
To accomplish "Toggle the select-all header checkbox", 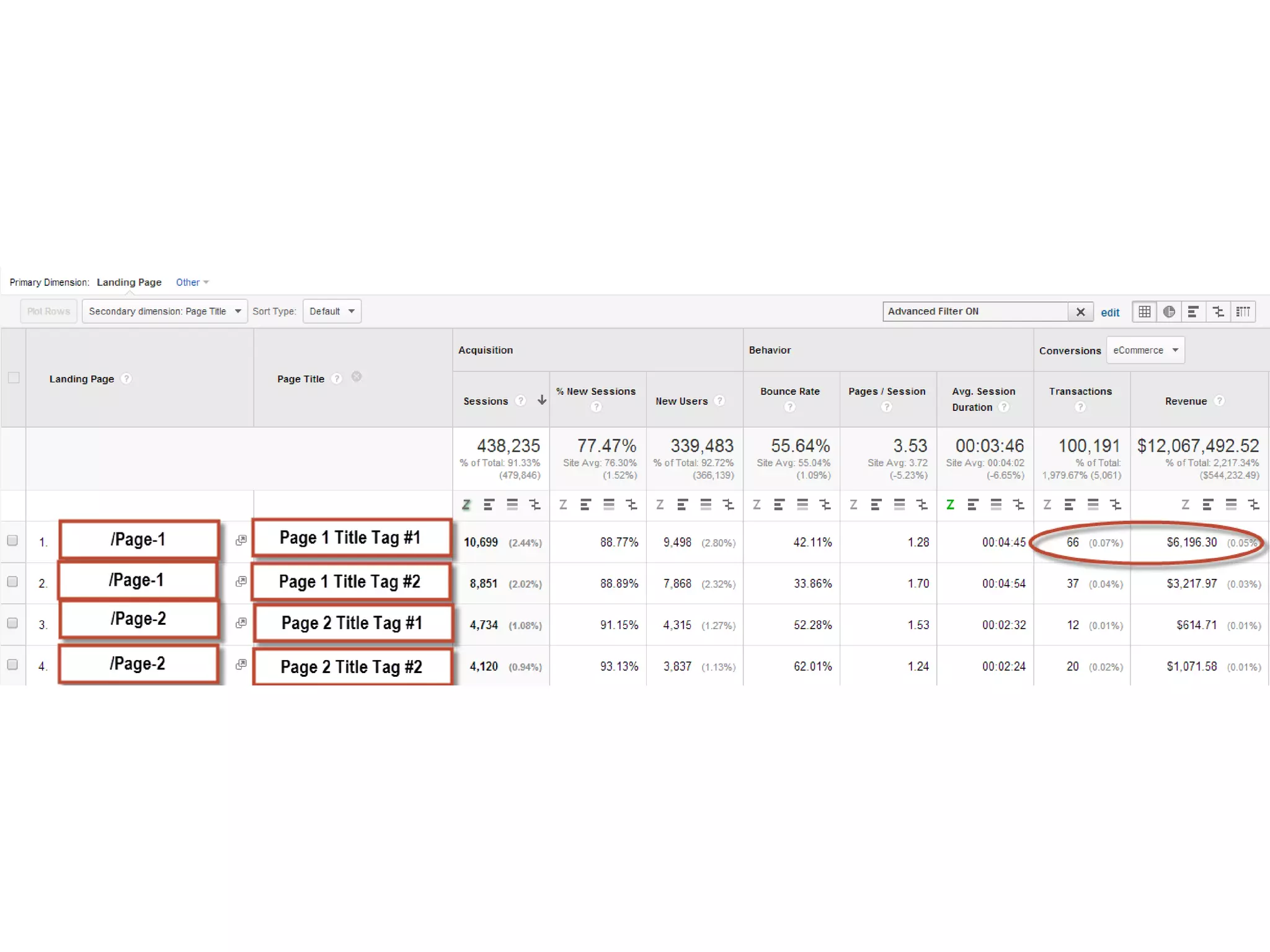I will click(x=14, y=377).
